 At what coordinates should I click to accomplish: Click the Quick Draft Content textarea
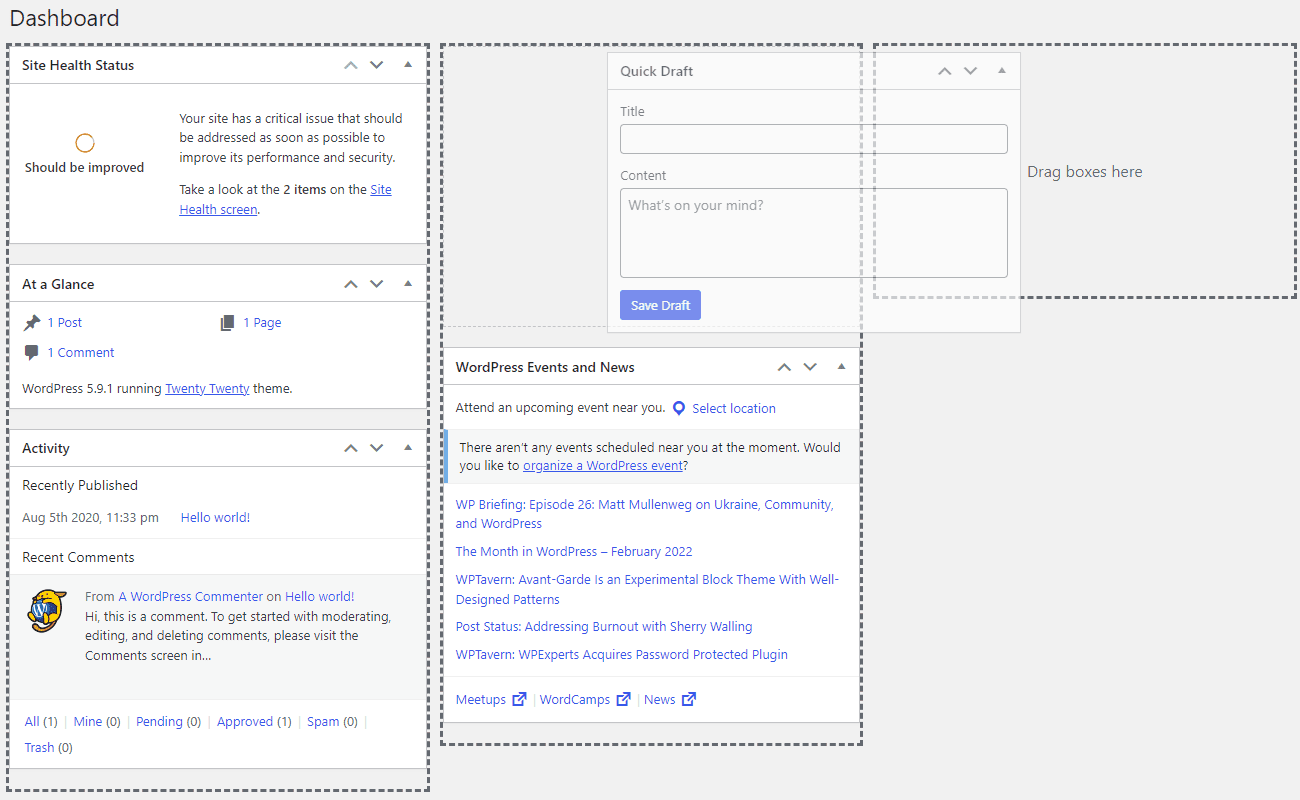click(x=814, y=233)
